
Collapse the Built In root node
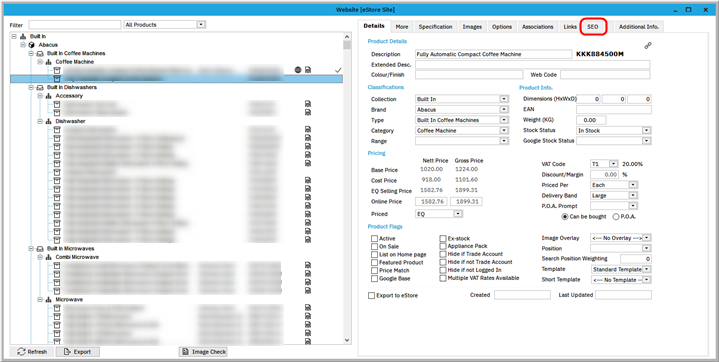point(14,36)
